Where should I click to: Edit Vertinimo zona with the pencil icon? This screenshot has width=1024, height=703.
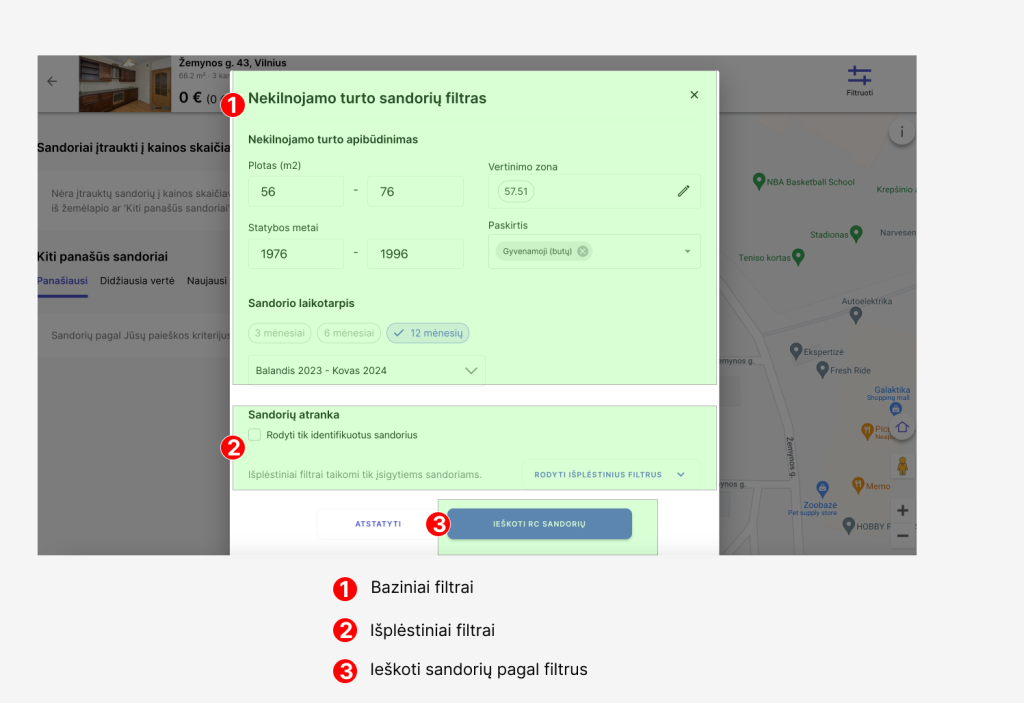[x=683, y=191]
